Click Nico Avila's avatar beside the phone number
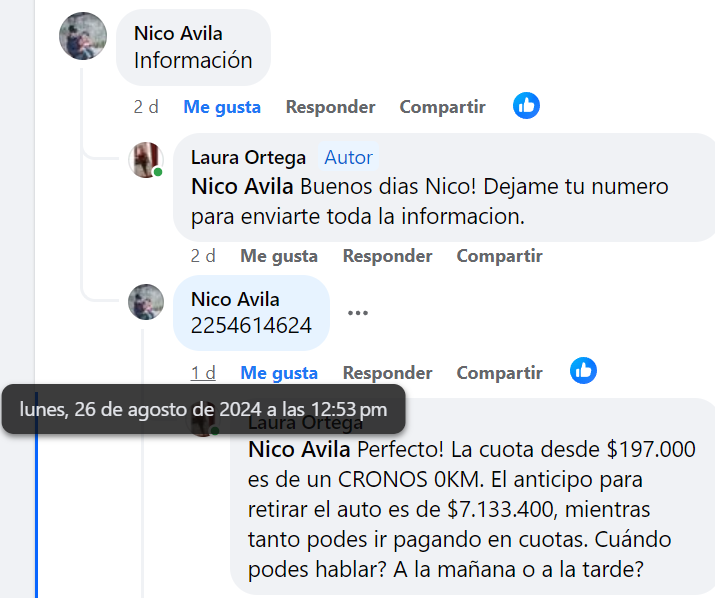The height and width of the screenshot is (598, 715). 147,302
